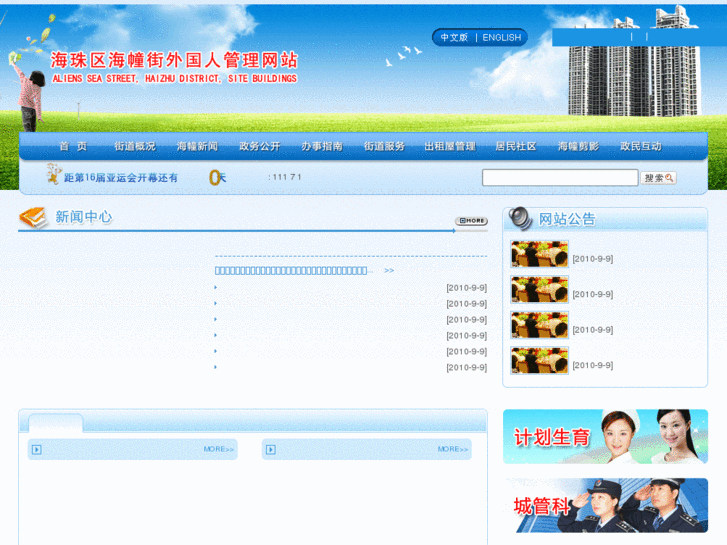Image resolution: width=727 pixels, height=545 pixels.
Task: Click MORE>> in the right lower panel
Action: point(453,449)
